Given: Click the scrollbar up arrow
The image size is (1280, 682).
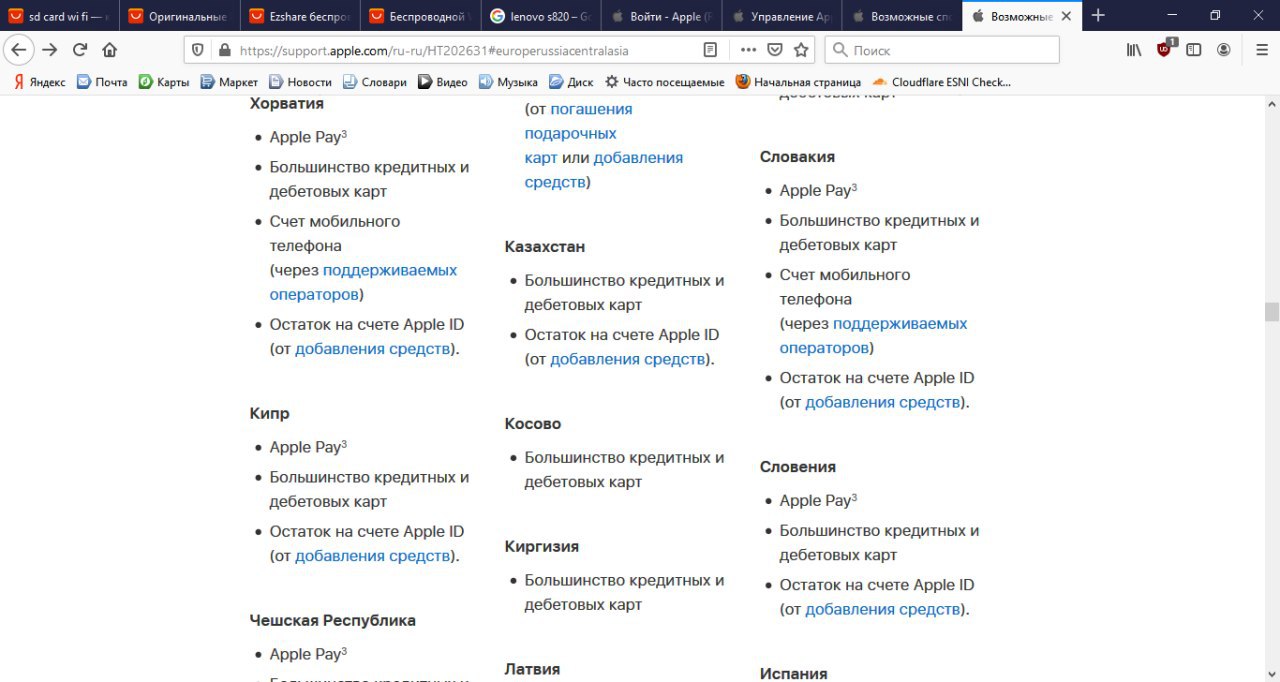Looking at the screenshot, I should 1272,104.
